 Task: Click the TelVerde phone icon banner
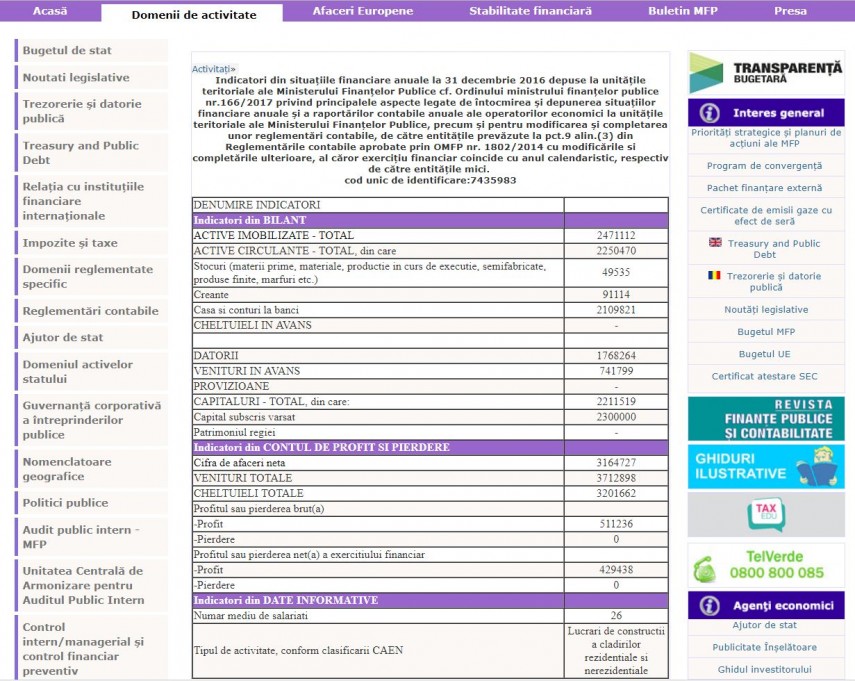tap(765, 565)
